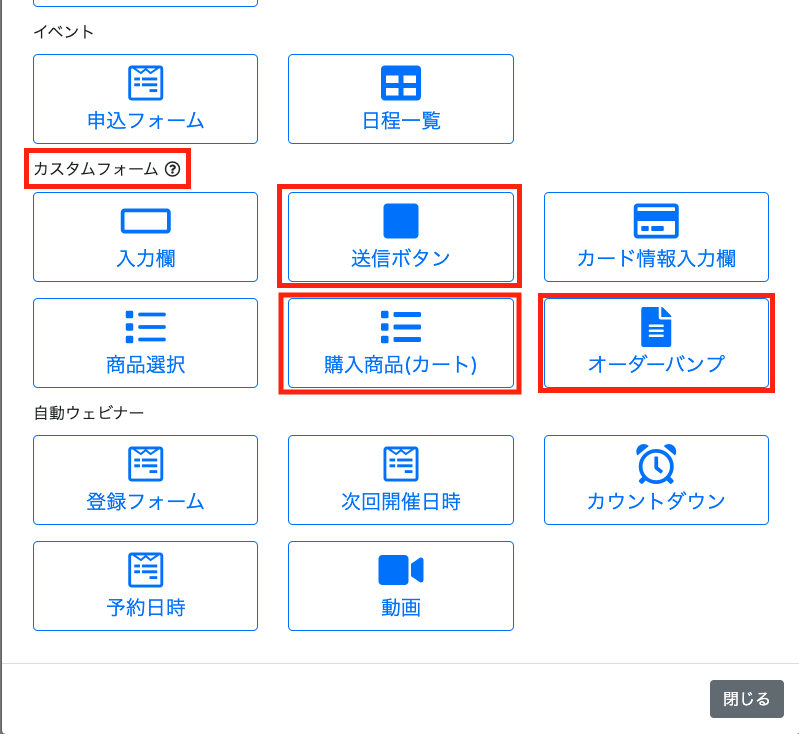Click the alarm clock カウントダウン icon
The height and width of the screenshot is (734, 799).
656,464
